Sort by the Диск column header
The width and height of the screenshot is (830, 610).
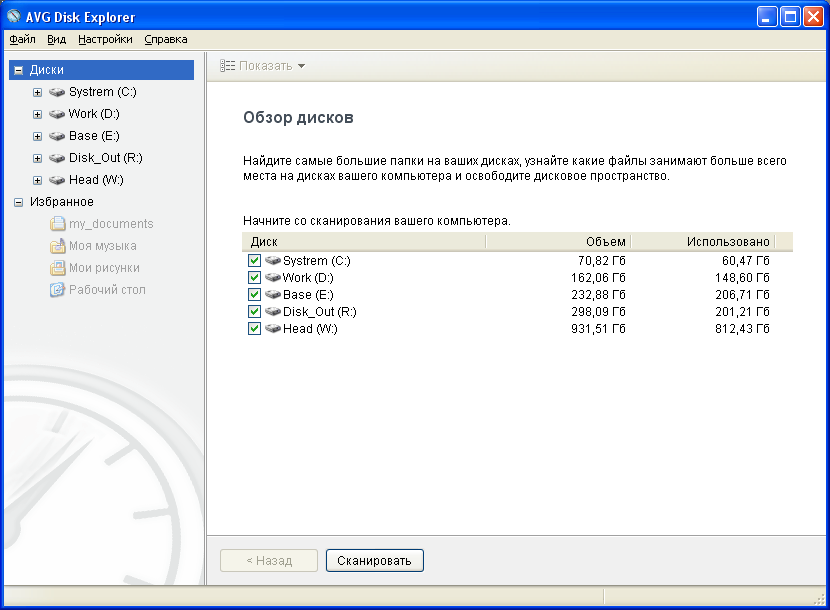tap(364, 241)
